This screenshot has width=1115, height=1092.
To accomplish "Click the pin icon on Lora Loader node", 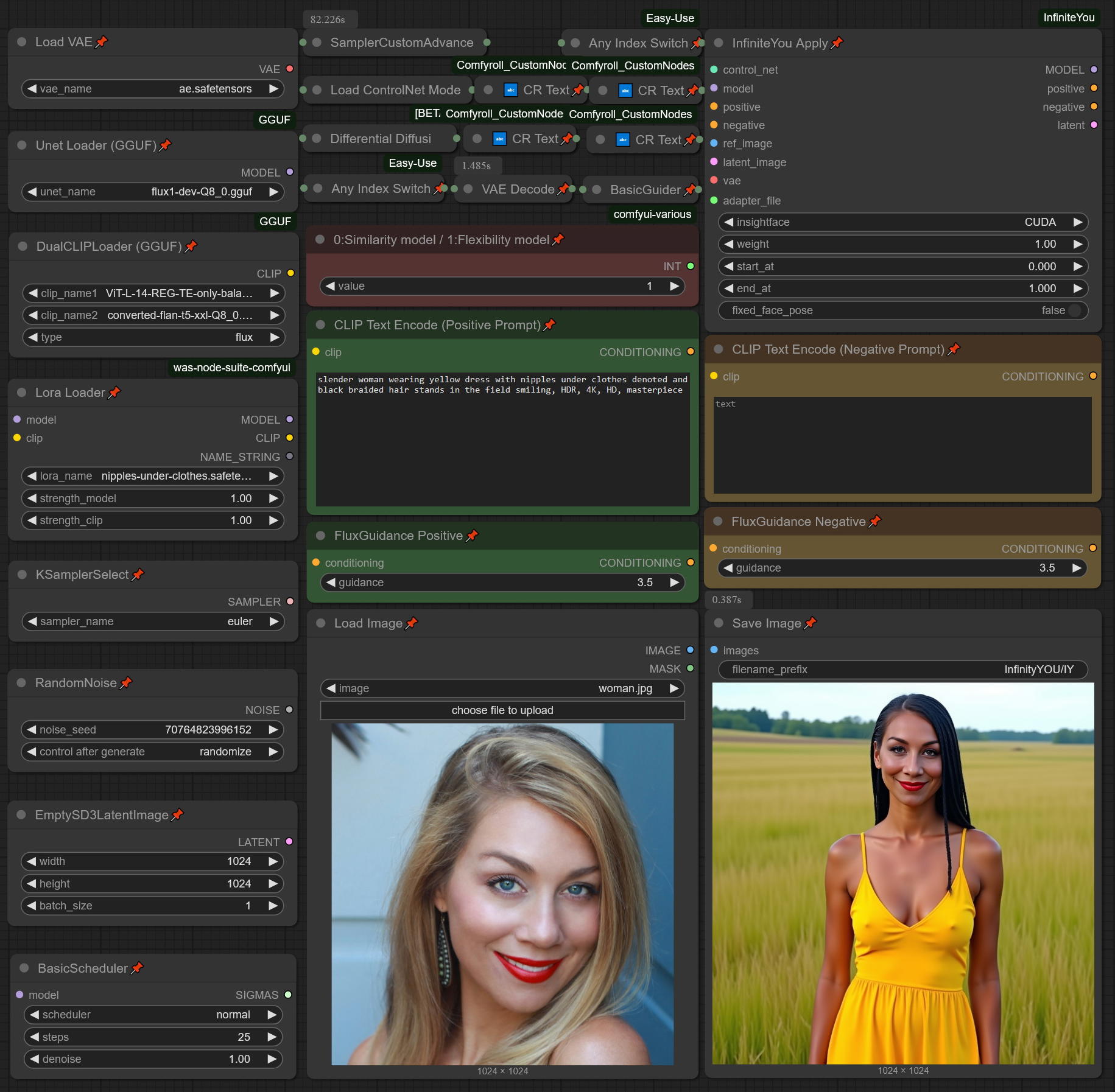I will click(x=114, y=393).
